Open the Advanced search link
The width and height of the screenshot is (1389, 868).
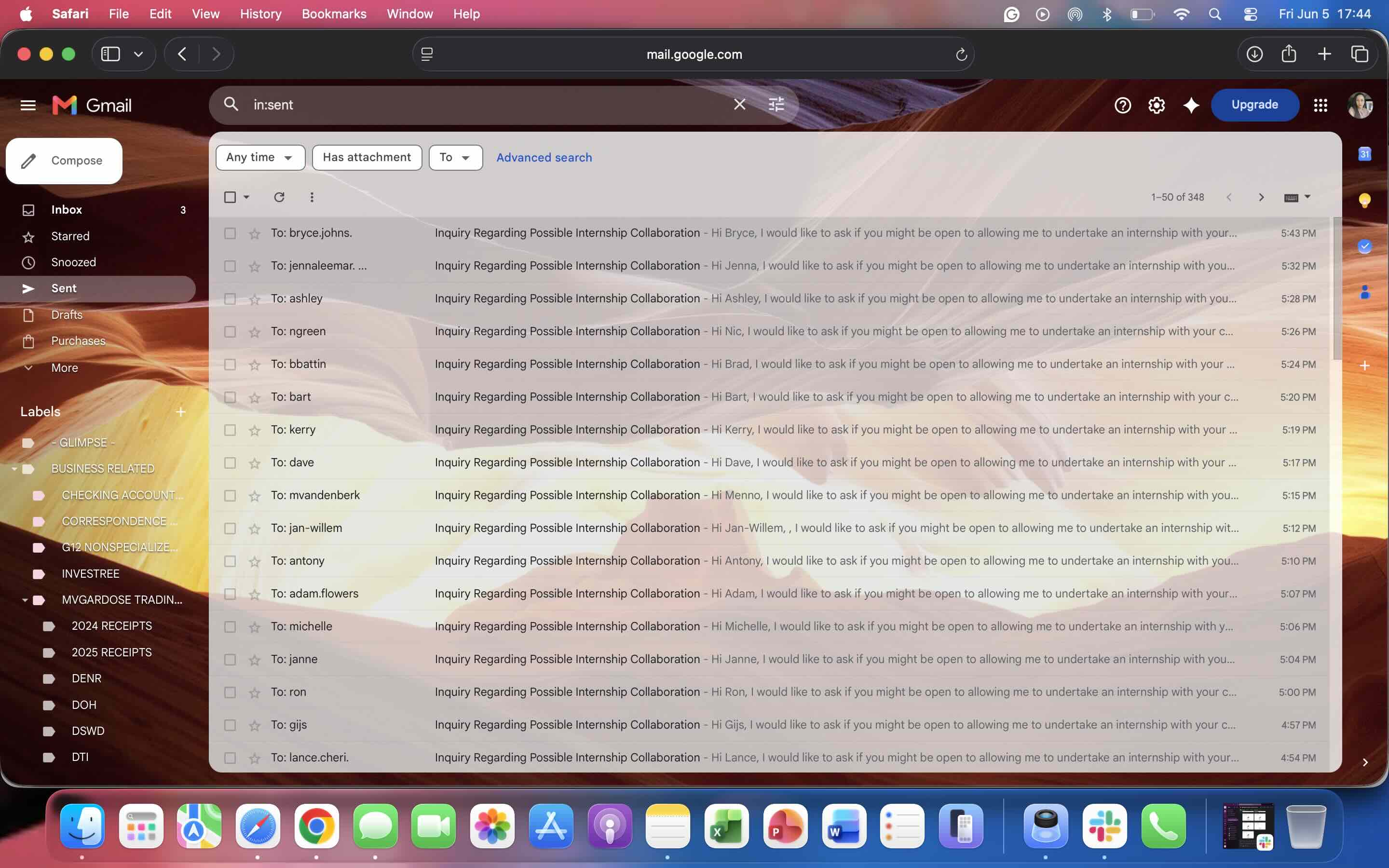click(544, 157)
